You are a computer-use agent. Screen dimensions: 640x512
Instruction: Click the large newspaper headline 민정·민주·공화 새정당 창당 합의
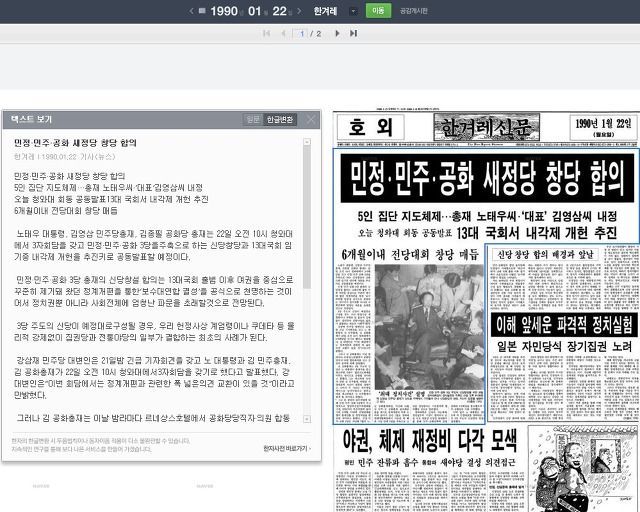coord(487,178)
